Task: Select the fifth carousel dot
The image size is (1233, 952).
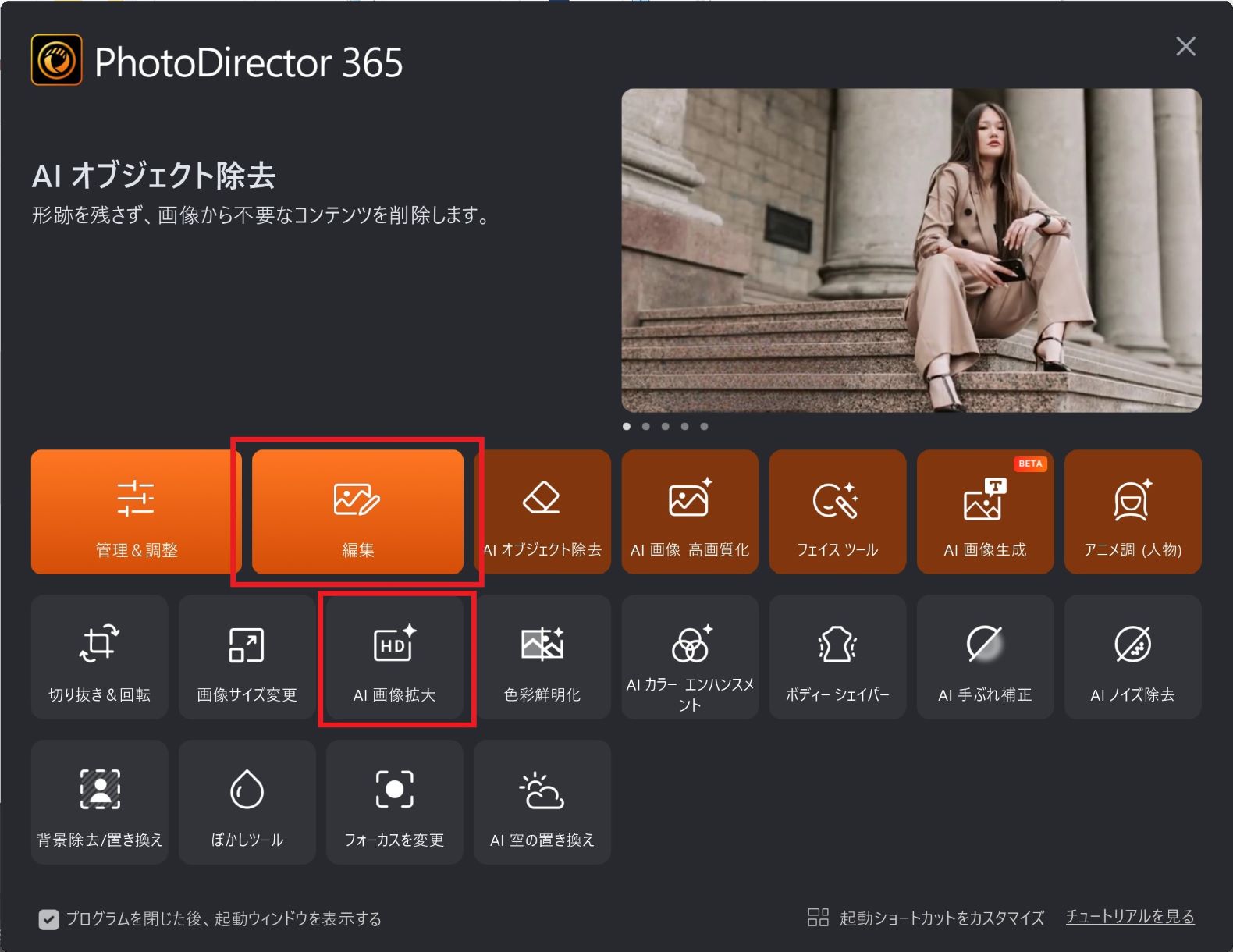Action: [x=704, y=426]
